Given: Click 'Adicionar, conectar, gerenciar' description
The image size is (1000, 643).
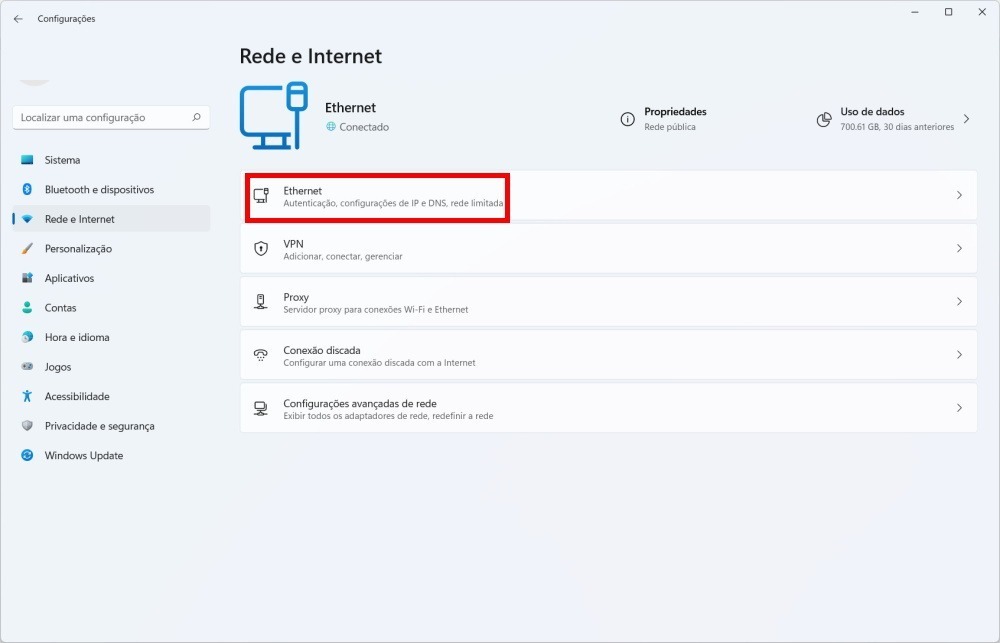Looking at the screenshot, I should click(342, 256).
